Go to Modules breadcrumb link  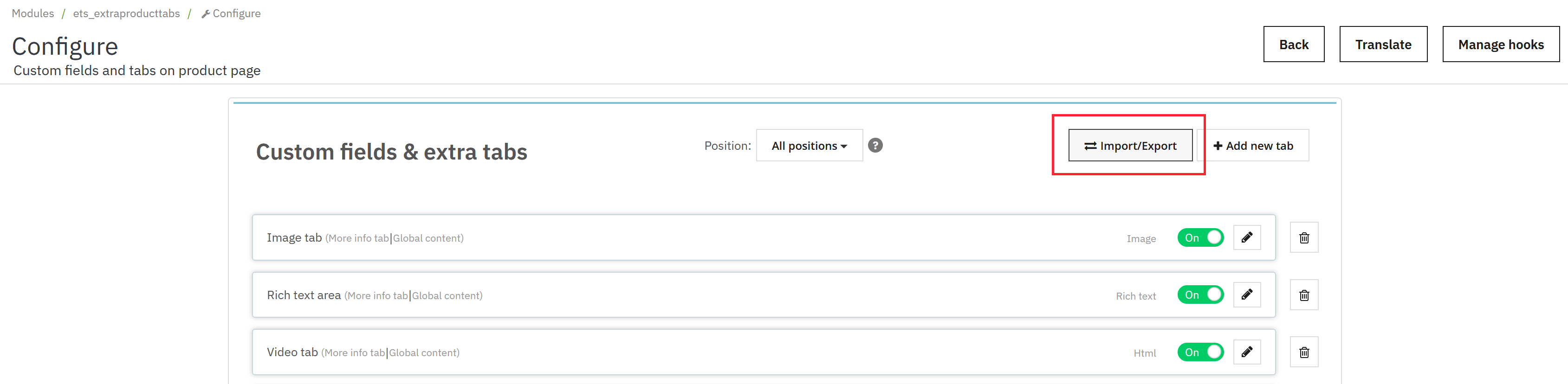click(33, 13)
